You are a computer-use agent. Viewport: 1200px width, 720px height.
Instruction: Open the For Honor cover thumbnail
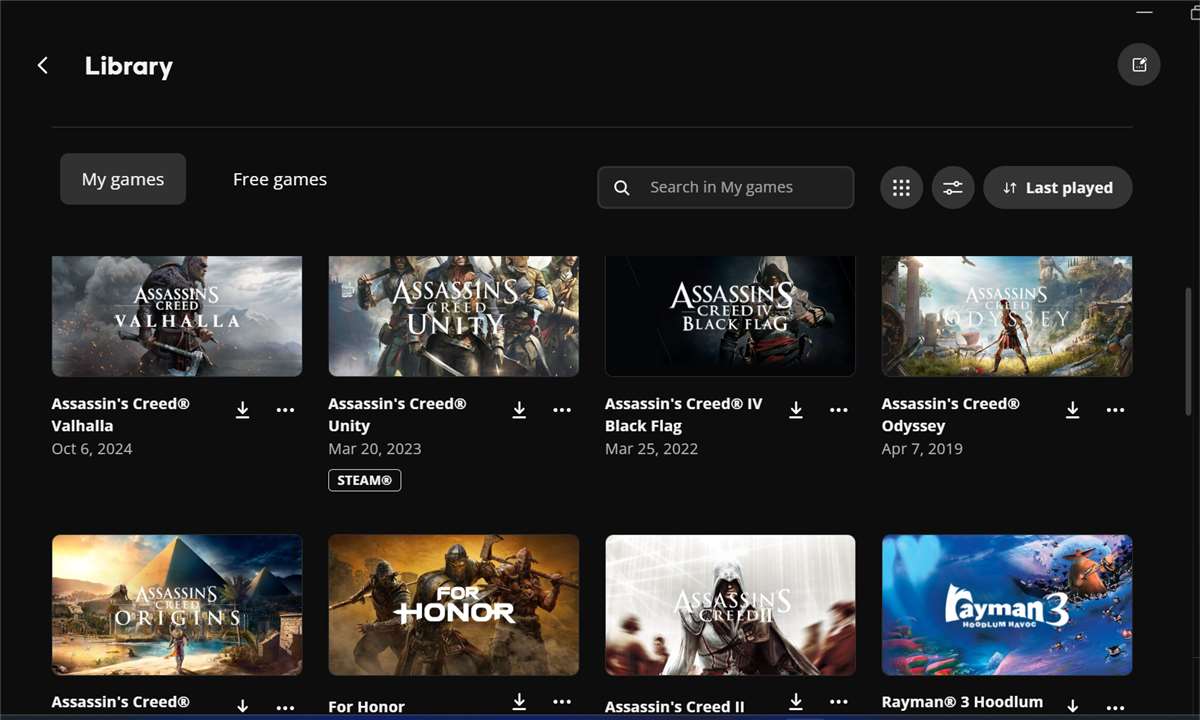click(454, 605)
